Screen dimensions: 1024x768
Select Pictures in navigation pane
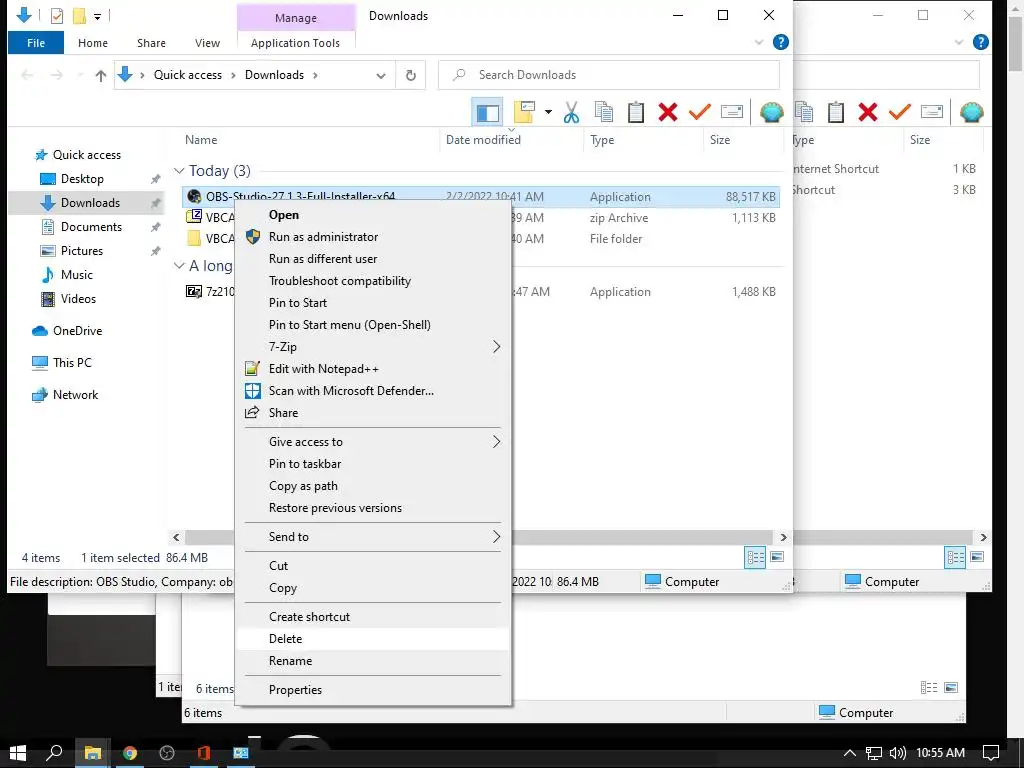point(82,251)
